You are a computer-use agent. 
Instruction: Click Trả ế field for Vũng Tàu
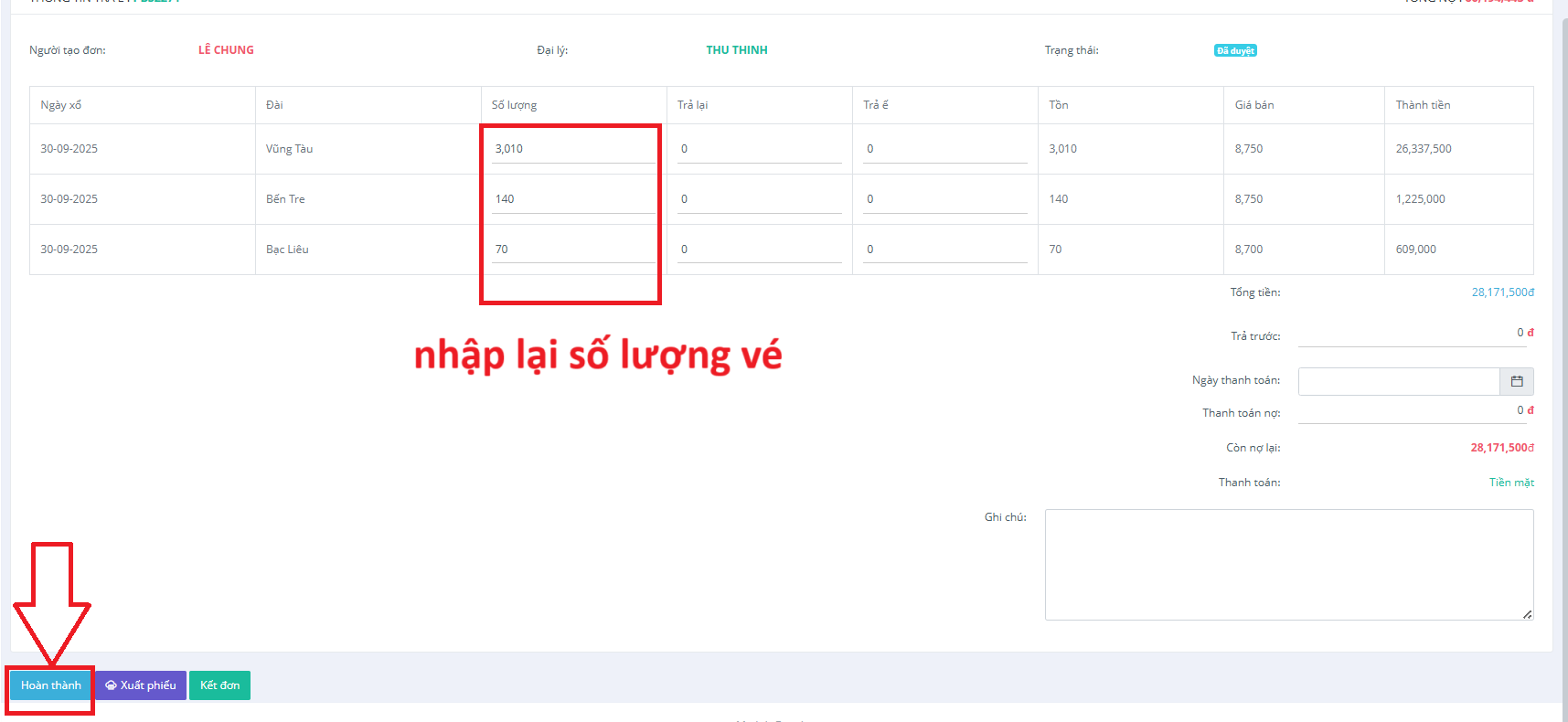click(944, 149)
